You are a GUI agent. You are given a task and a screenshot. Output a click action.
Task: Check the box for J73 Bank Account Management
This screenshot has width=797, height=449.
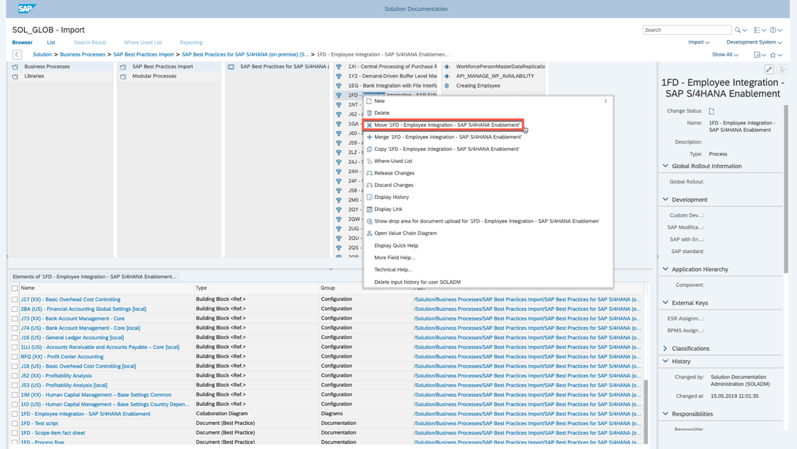click(x=15, y=319)
